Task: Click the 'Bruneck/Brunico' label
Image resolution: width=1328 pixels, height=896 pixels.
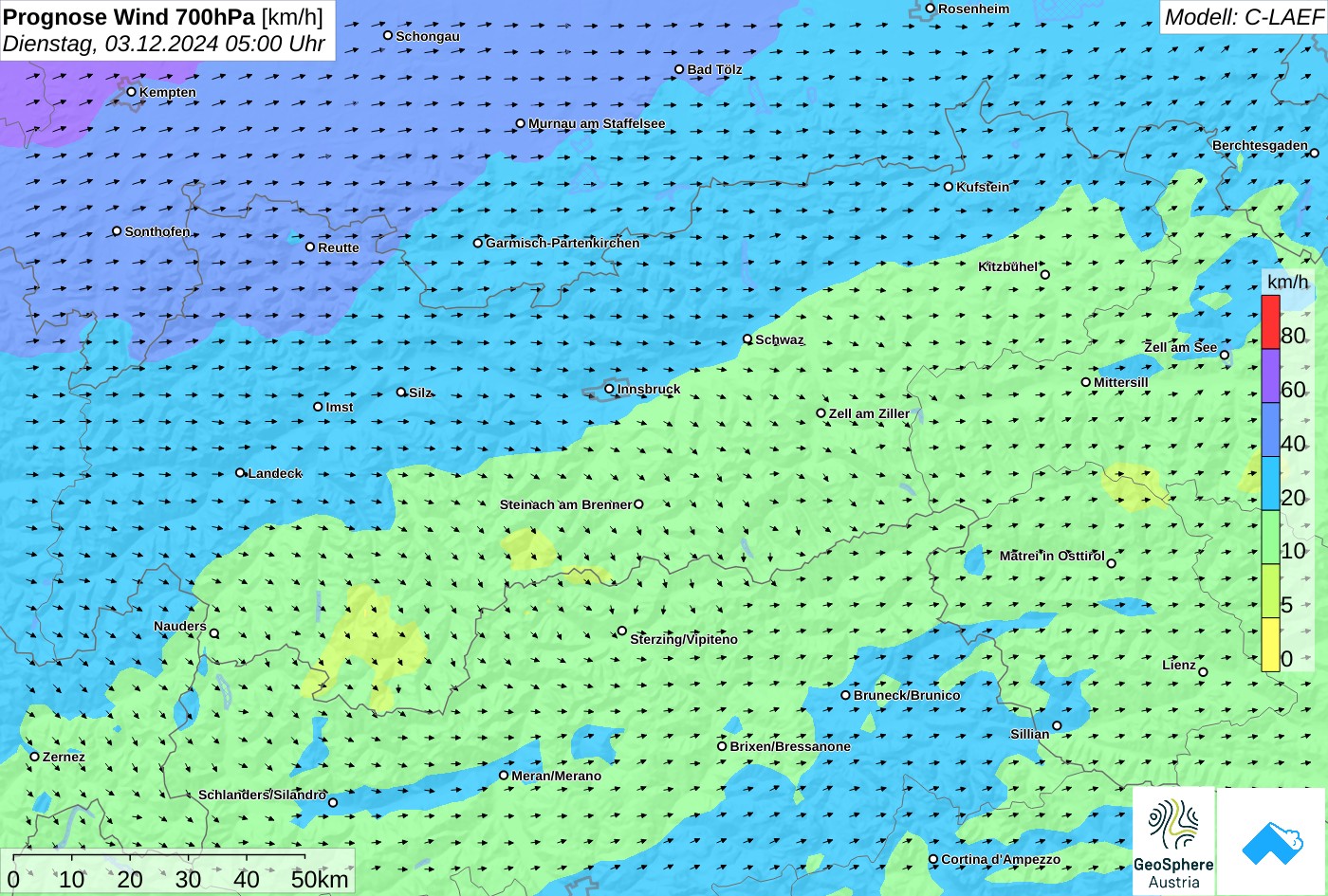Action: pyautogui.click(x=907, y=695)
